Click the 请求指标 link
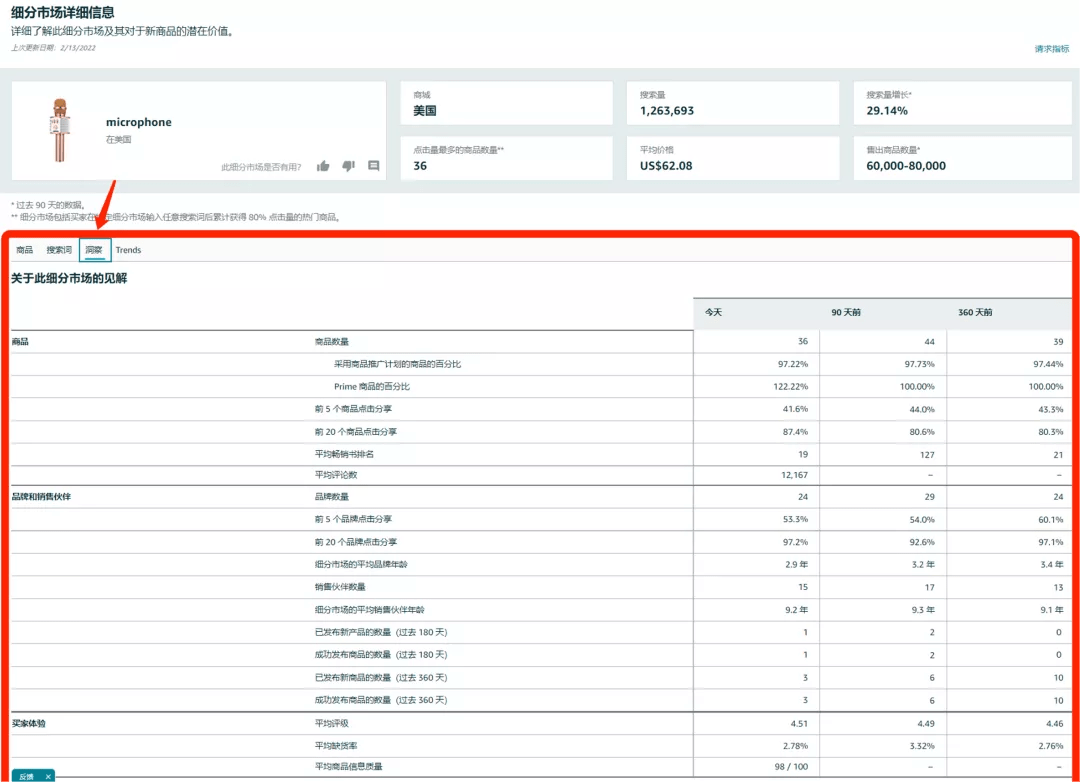The width and height of the screenshot is (1080, 782). 1051,48
